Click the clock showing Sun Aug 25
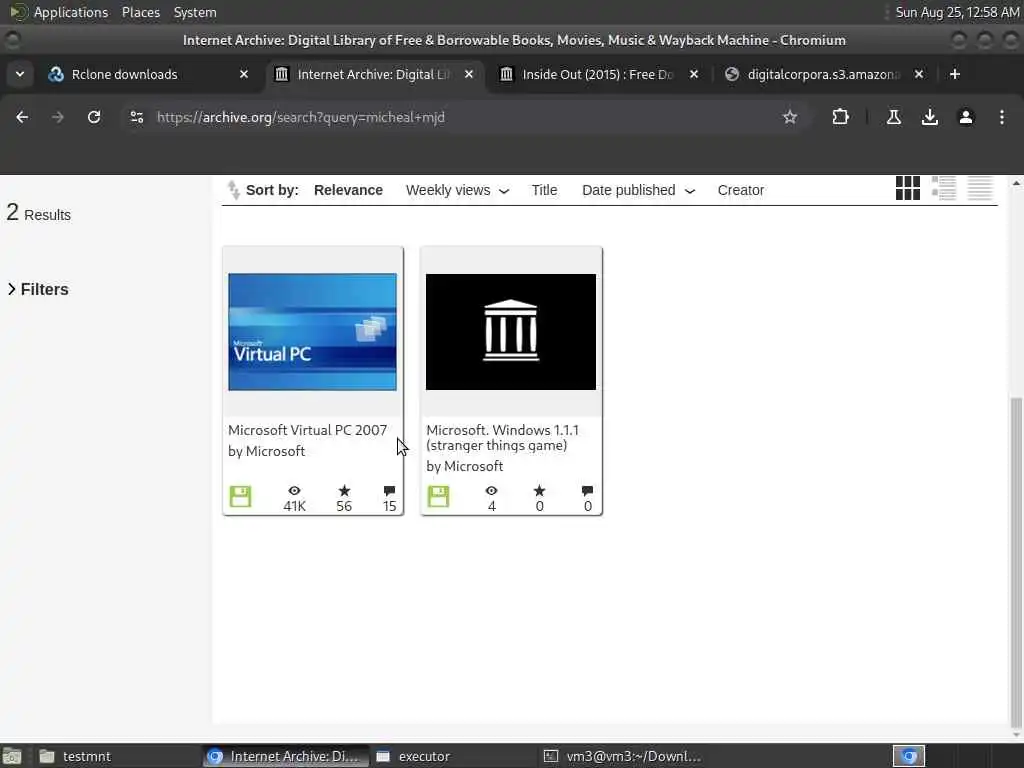The width and height of the screenshot is (1024, 768). tap(957, 12)
